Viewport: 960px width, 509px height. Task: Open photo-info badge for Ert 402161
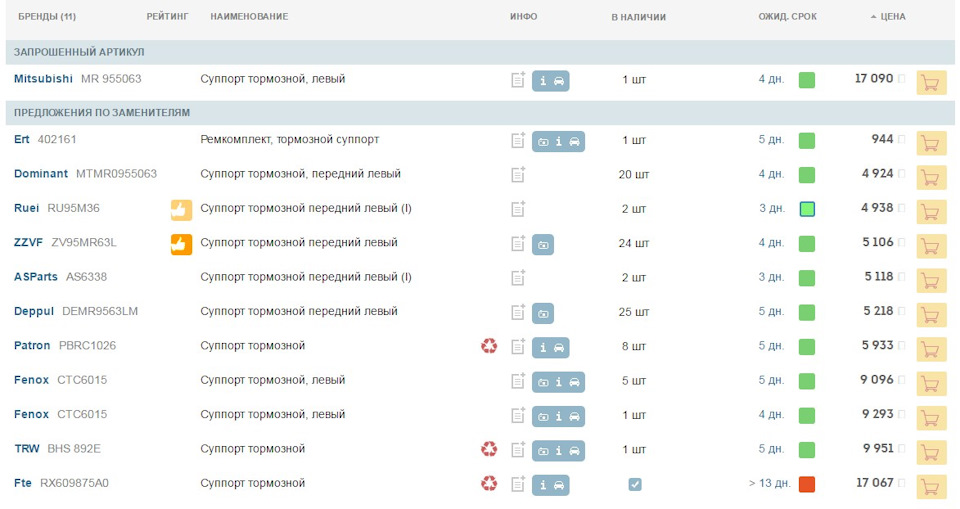coord(558,141)
